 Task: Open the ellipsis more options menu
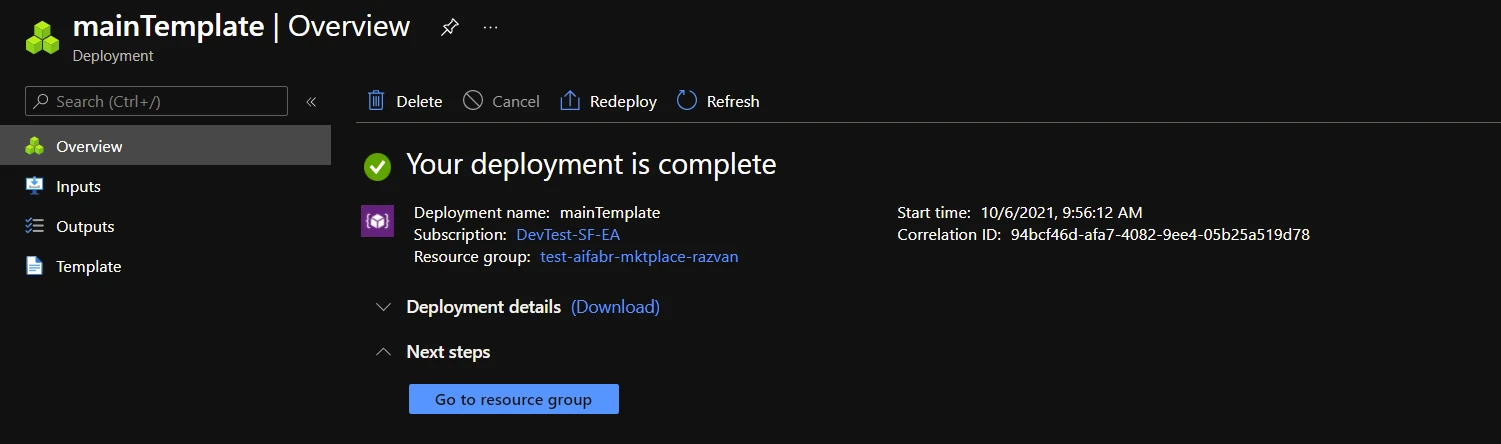pos(490,28)
